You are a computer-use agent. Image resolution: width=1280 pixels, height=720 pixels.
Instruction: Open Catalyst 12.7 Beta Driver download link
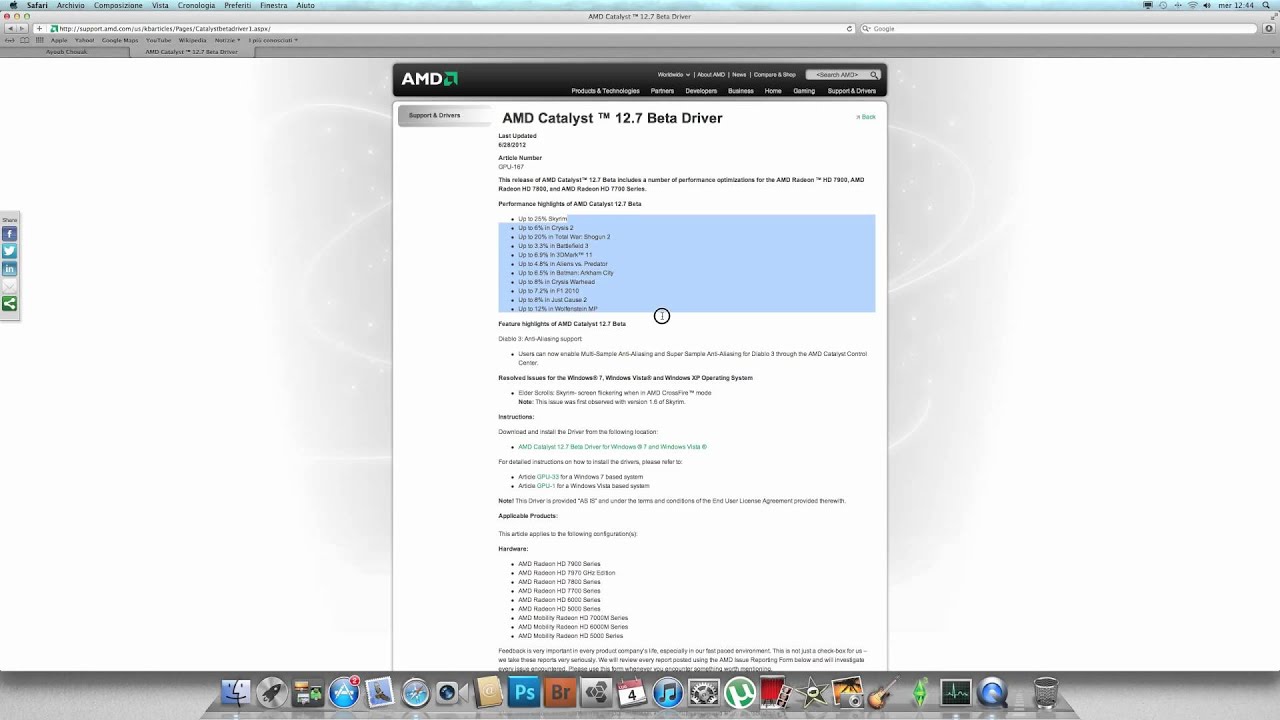click(612, 447)
